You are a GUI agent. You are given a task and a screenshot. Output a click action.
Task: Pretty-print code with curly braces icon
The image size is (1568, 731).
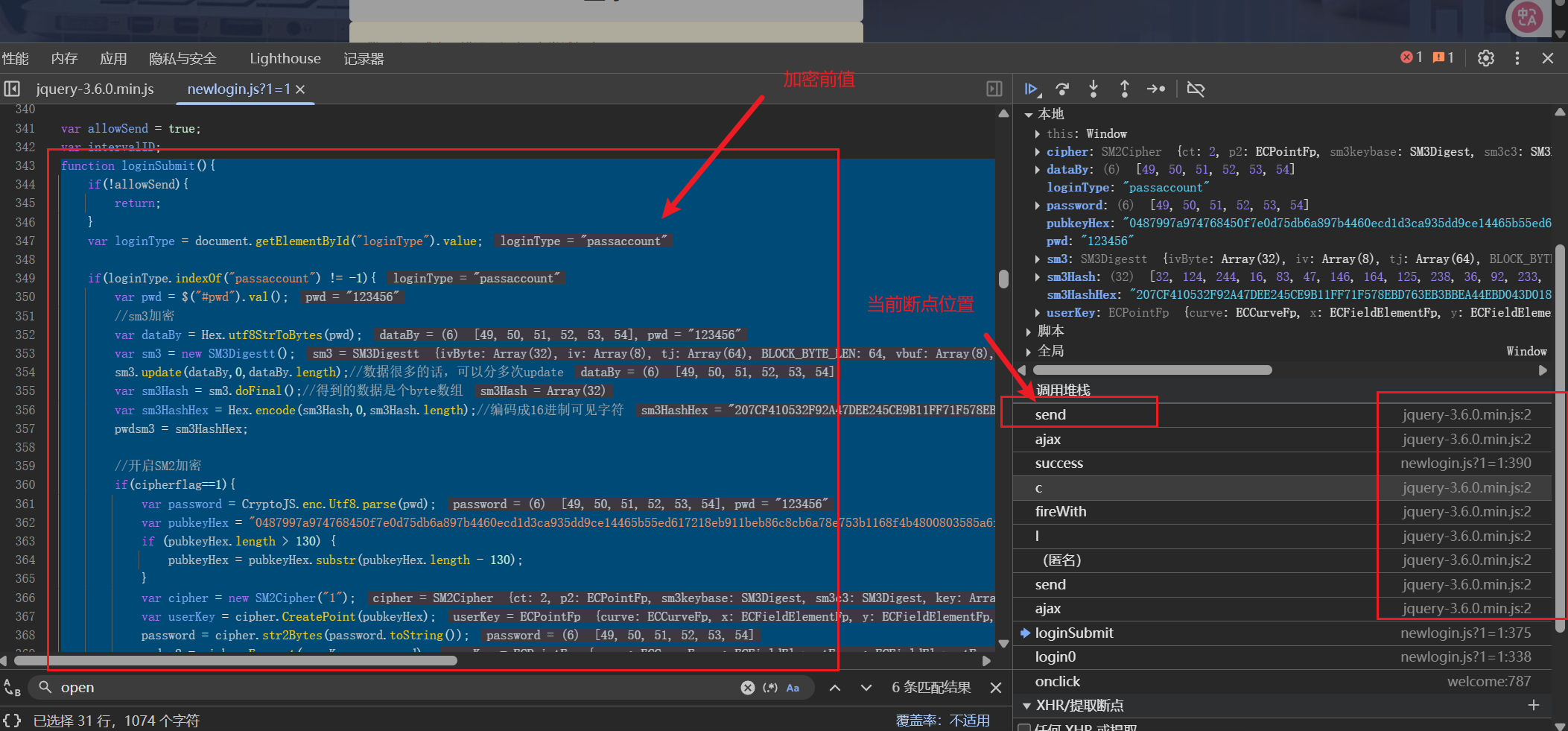point(12,721)
